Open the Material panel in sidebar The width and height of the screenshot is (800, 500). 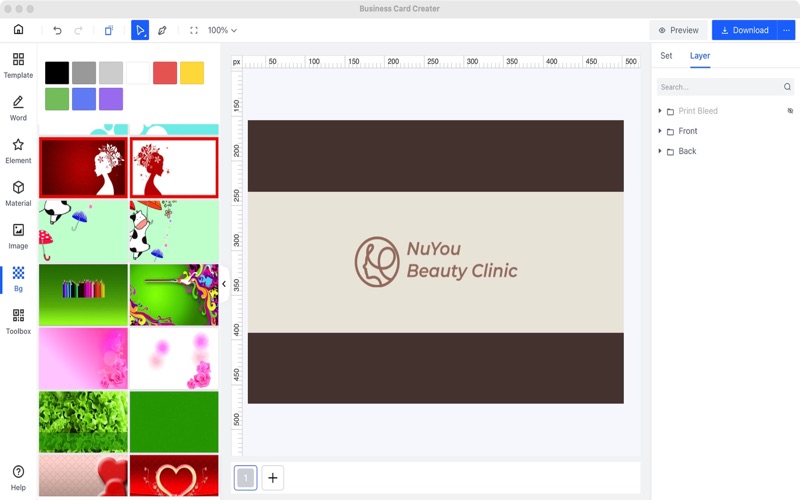pyautogui.click(x=18, y=194)
